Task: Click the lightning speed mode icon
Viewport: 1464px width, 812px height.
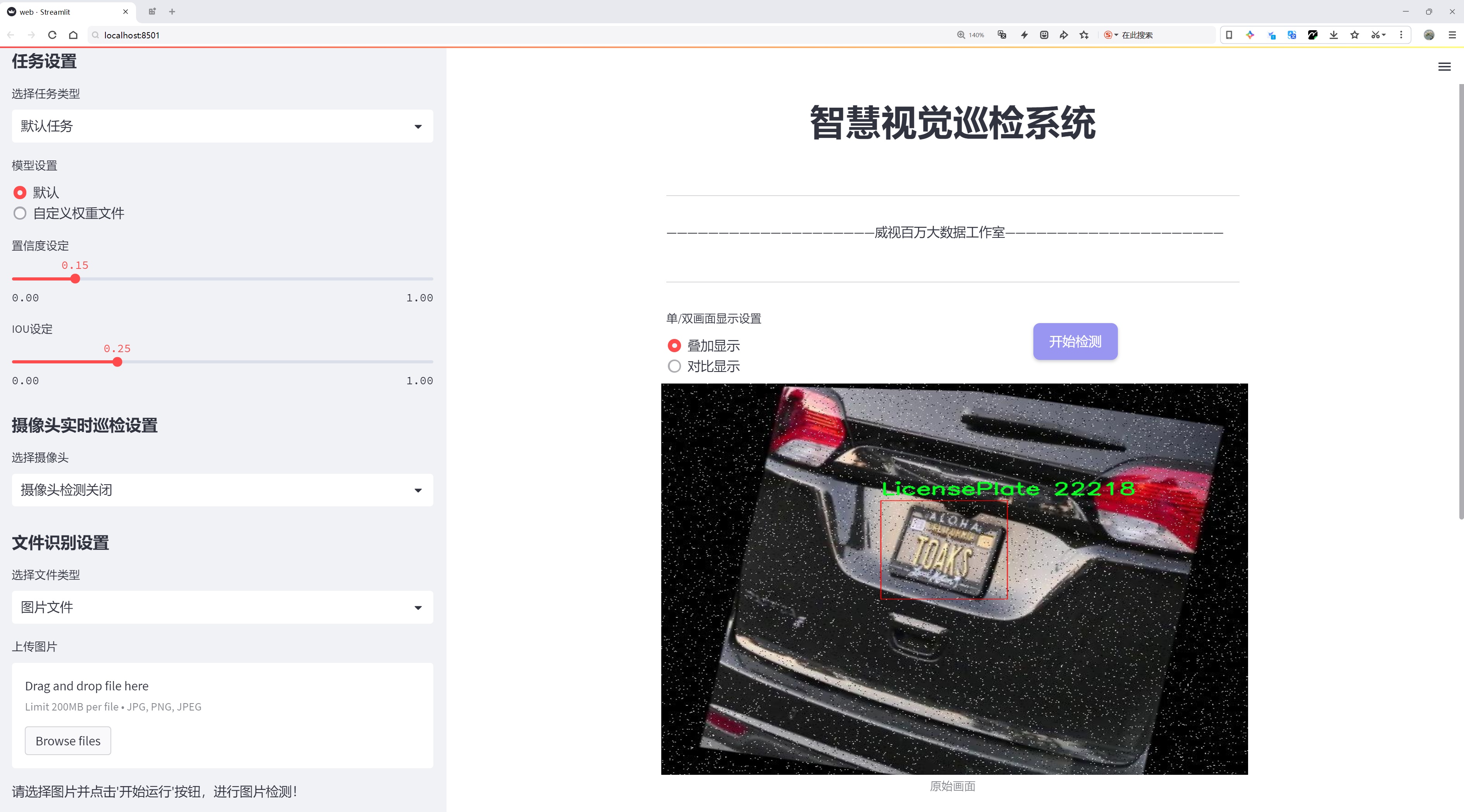Action: 1024,34
